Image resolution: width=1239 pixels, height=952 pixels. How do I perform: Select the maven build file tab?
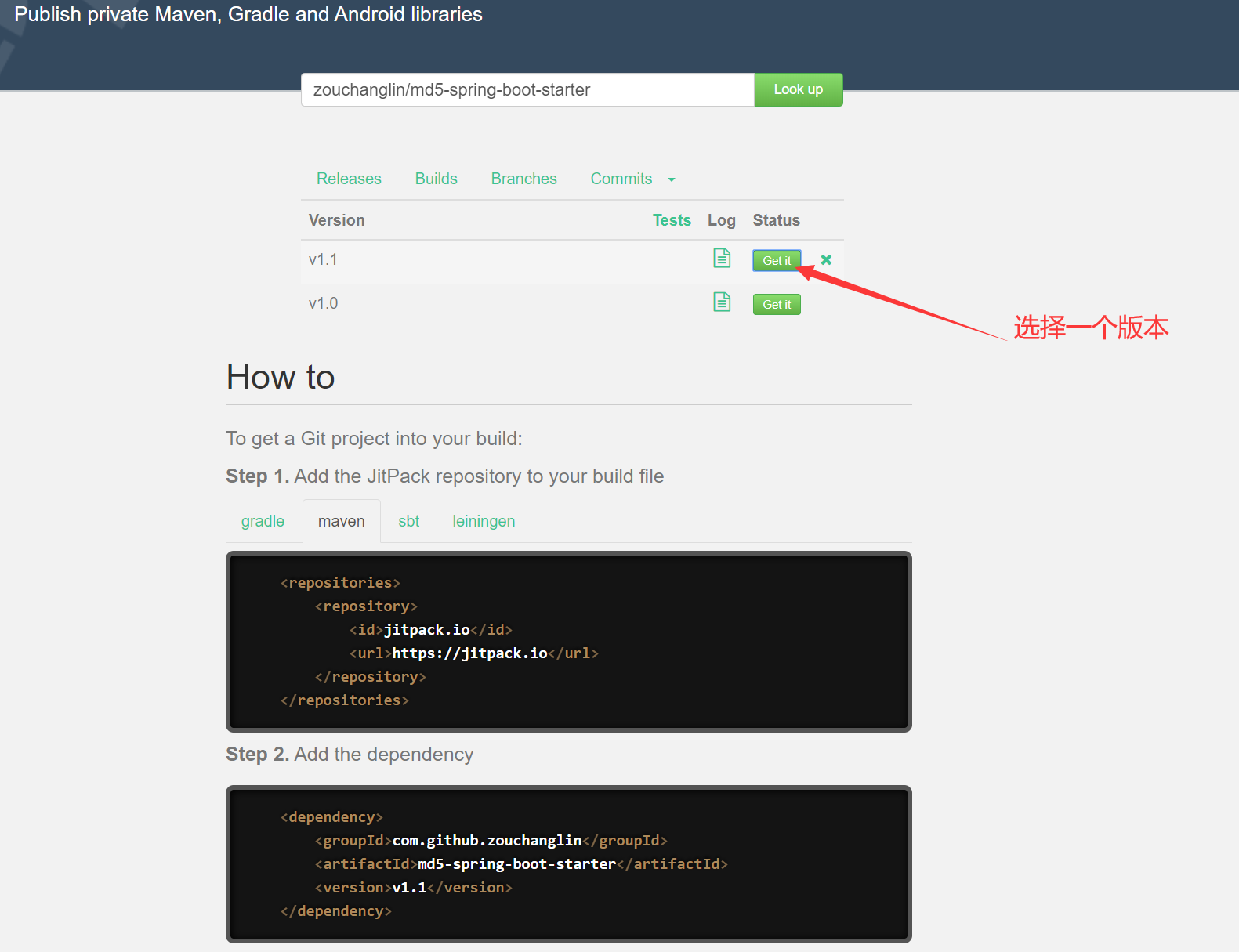tap(341, 521)
